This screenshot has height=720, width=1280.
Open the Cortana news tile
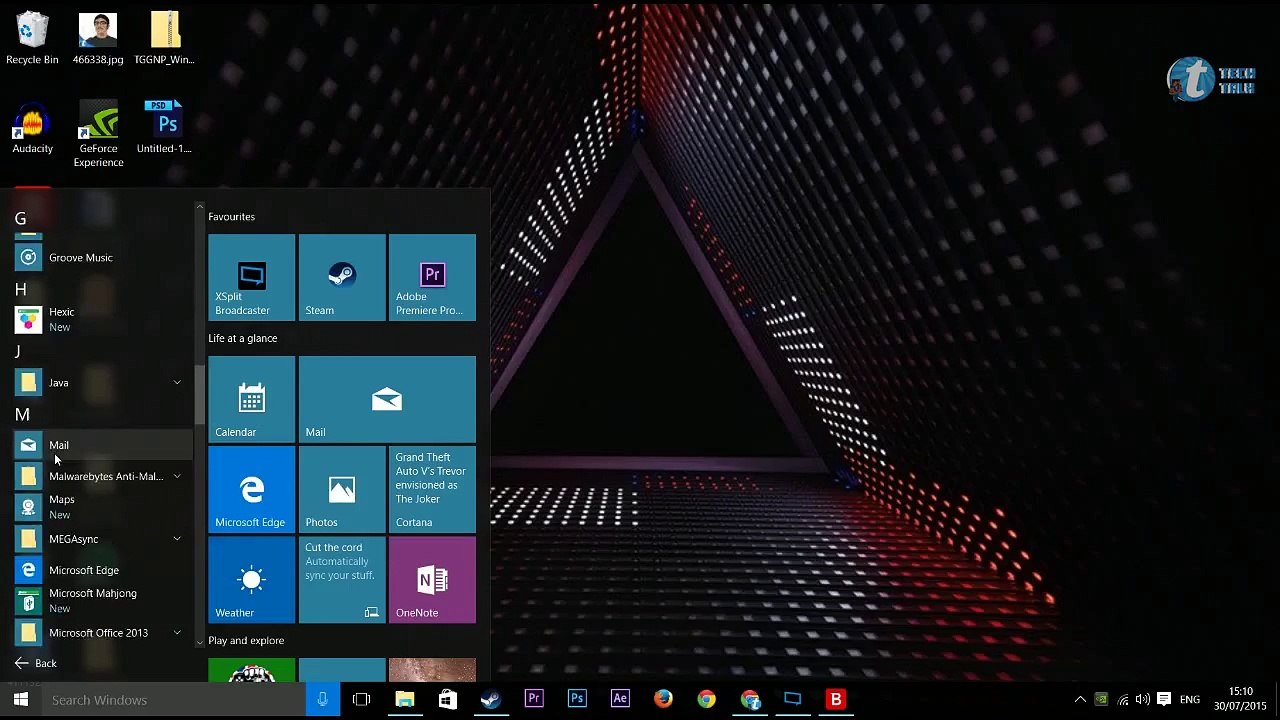point(432,489)
